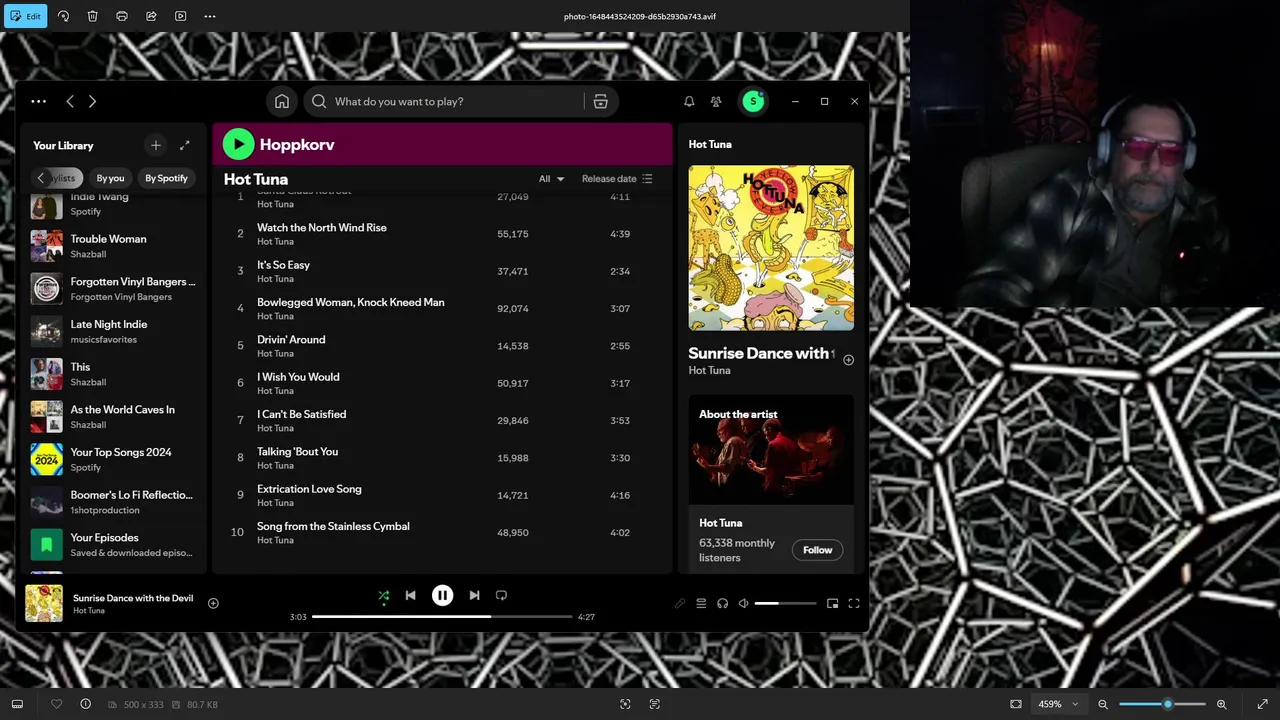
Task: Print the image from Photos toolbar
Action: [x=122, y=16]
